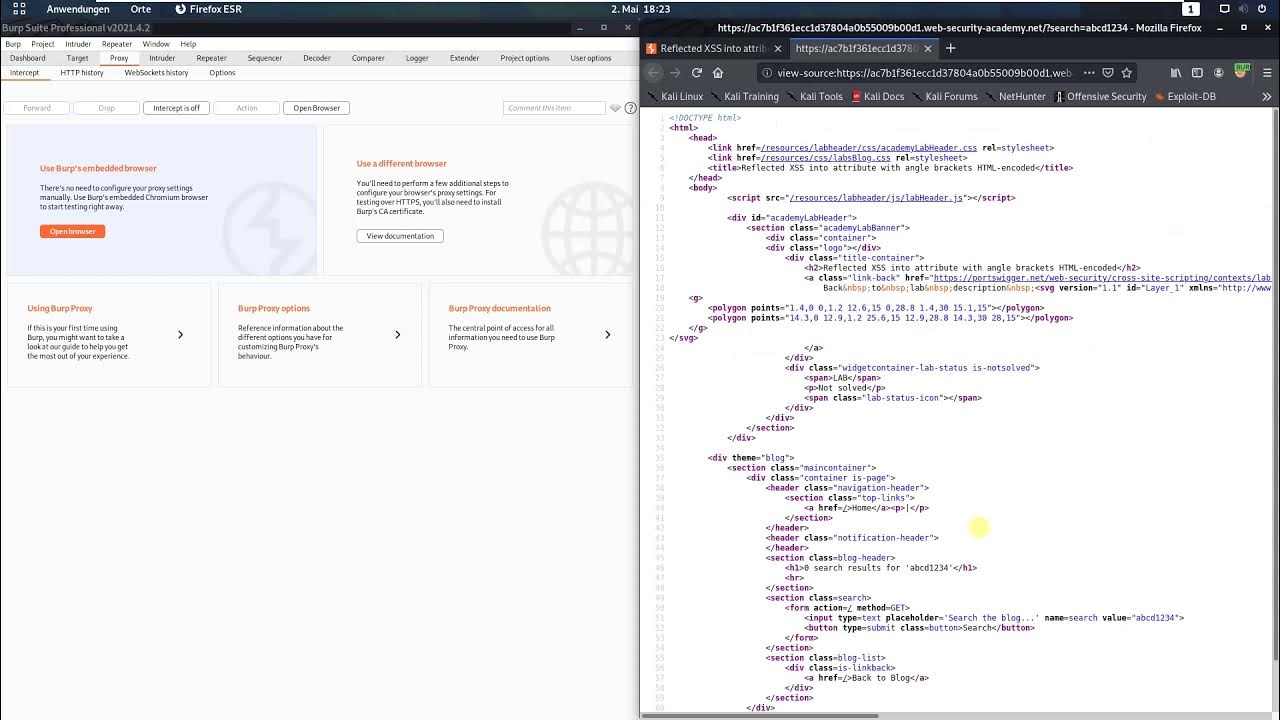Viewport: 1280px width, 720px height.
Task: Switch to HTTP history sub-tab
Action: pyautogui.click(x=82, y=73)
